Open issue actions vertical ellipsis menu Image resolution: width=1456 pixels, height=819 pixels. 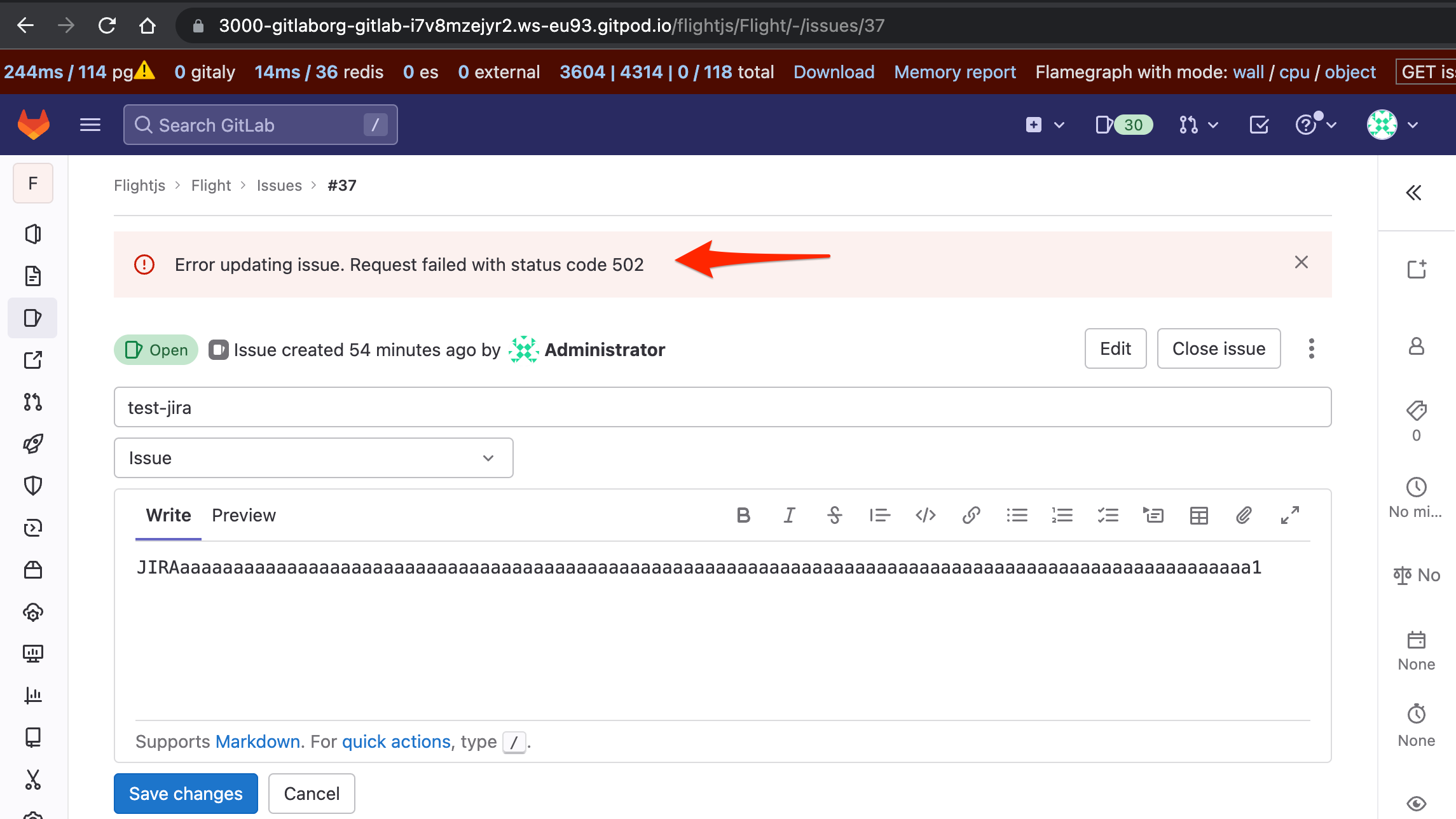coord(1311,348)
